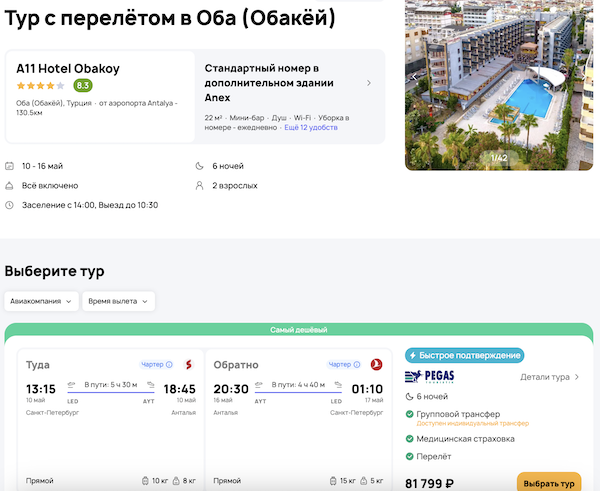Click the moon icon beside 6 ночей
This screenshot has height=491, width=600.
[201, 166]
